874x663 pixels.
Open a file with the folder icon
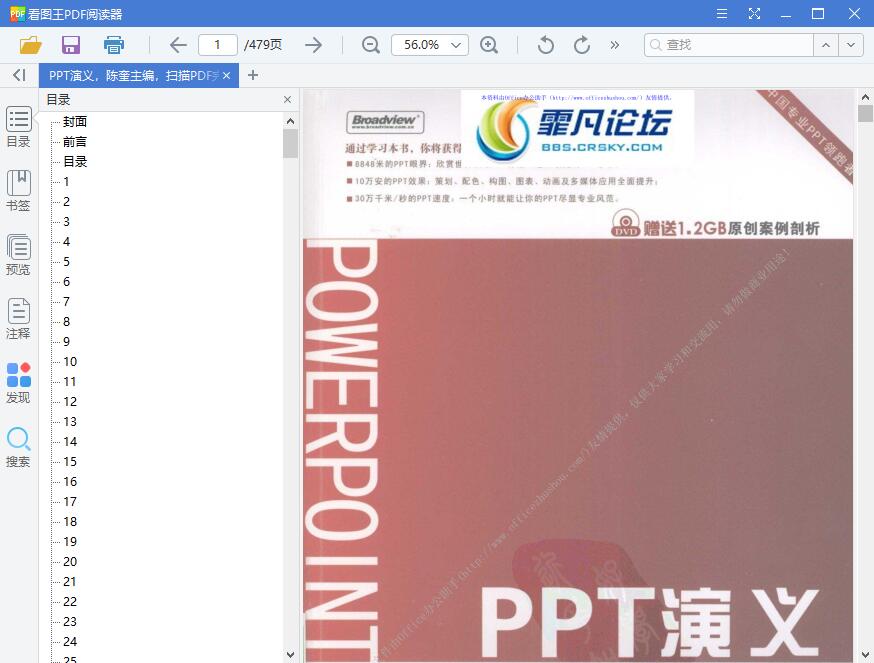31,45
